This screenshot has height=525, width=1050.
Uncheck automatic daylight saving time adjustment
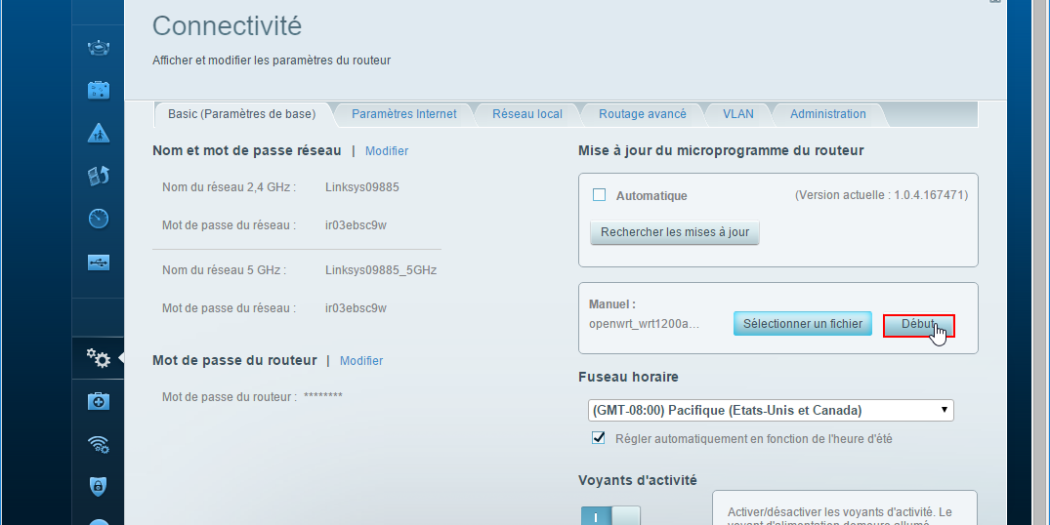click(x=599, y=437)
